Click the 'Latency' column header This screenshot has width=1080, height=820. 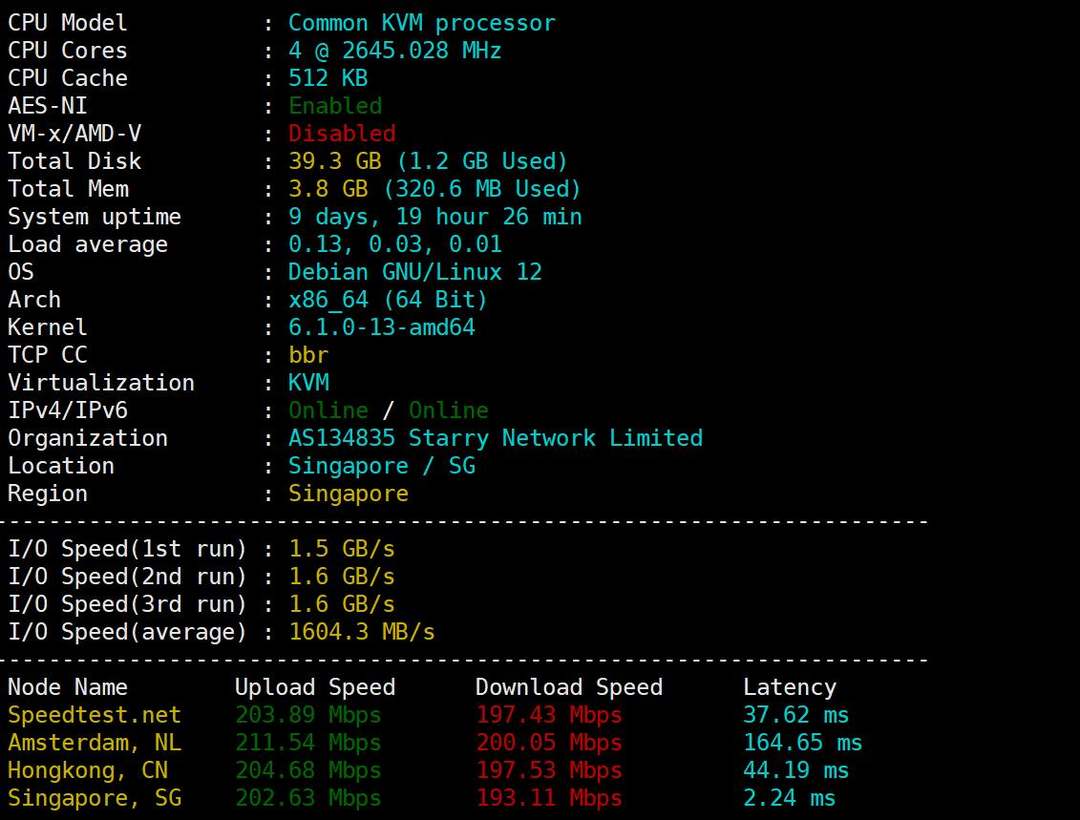(x=789, y=687)
